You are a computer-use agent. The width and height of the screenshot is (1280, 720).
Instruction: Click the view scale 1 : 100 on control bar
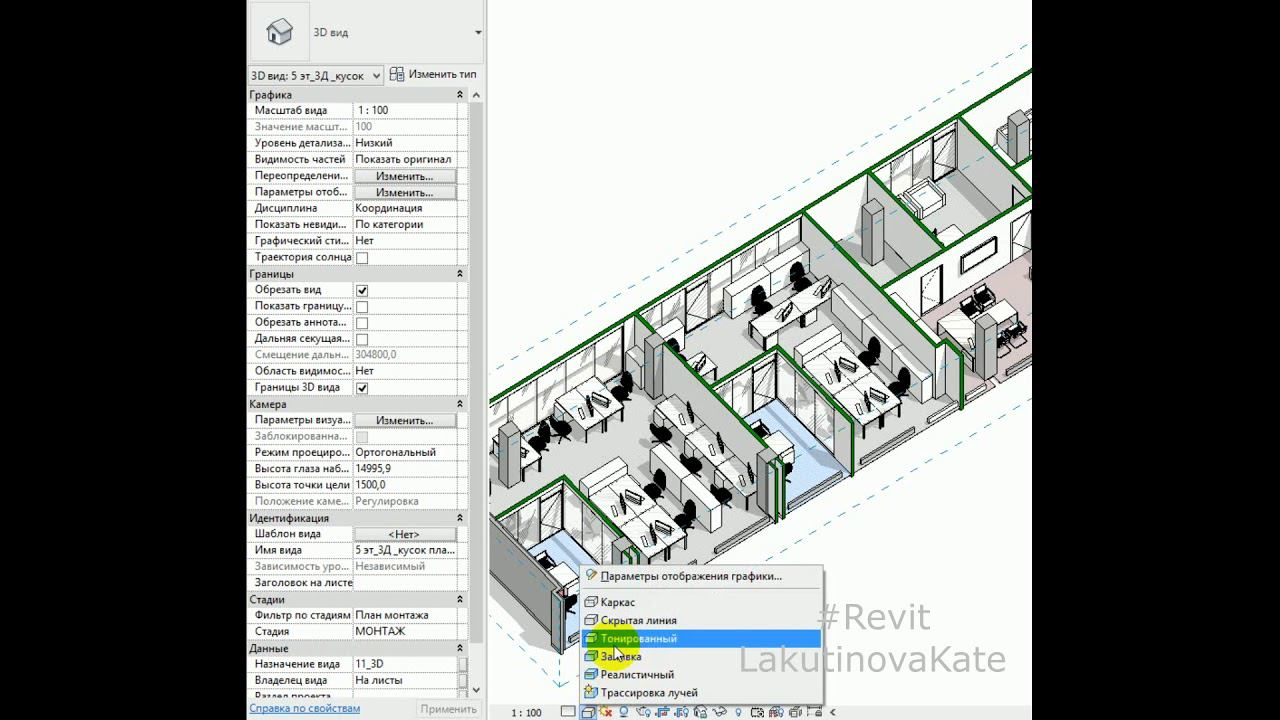coord(526,713)
